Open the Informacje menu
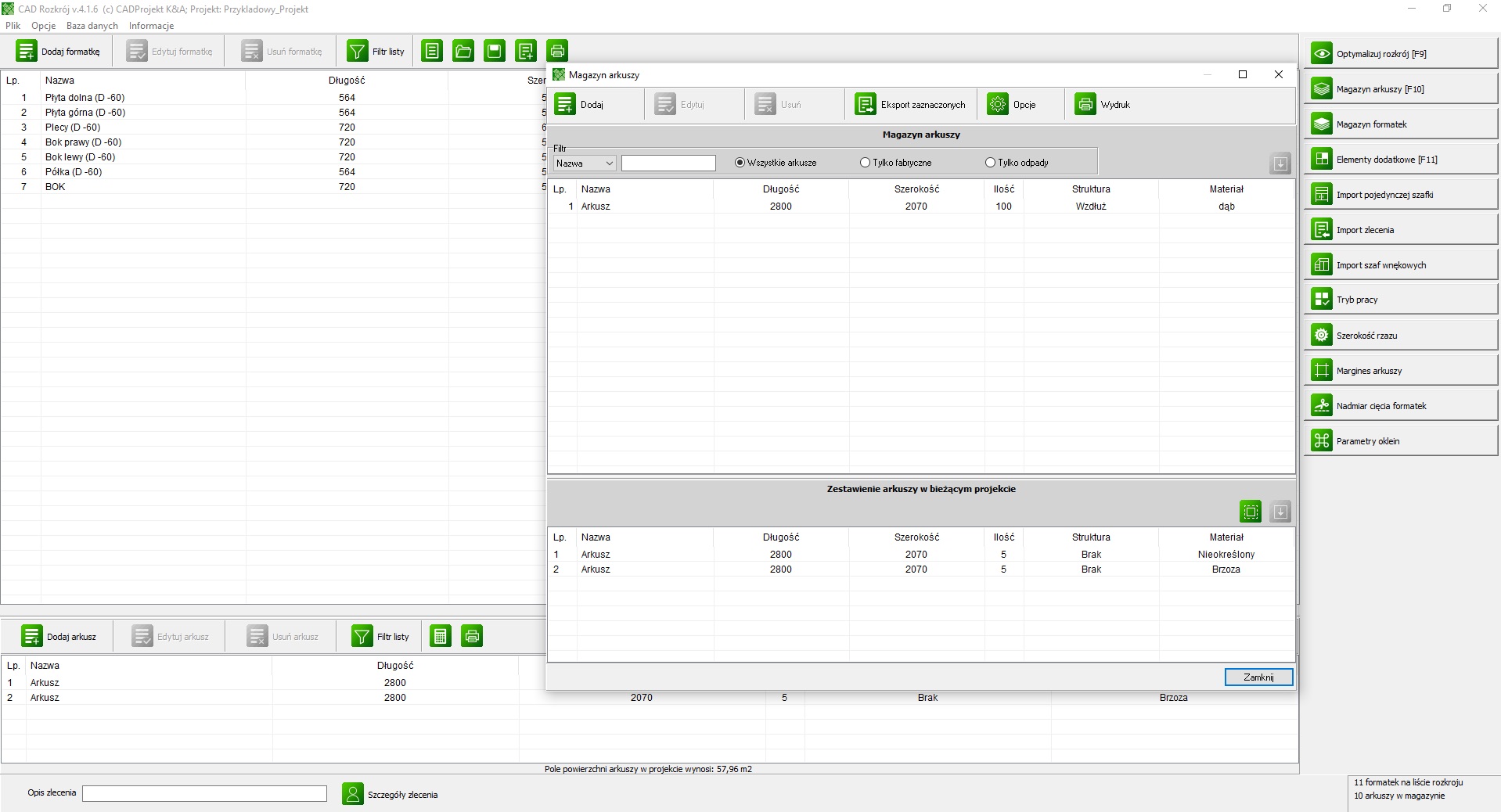The height and width of the screenshot is (812, 1501). tap(151, 26)
